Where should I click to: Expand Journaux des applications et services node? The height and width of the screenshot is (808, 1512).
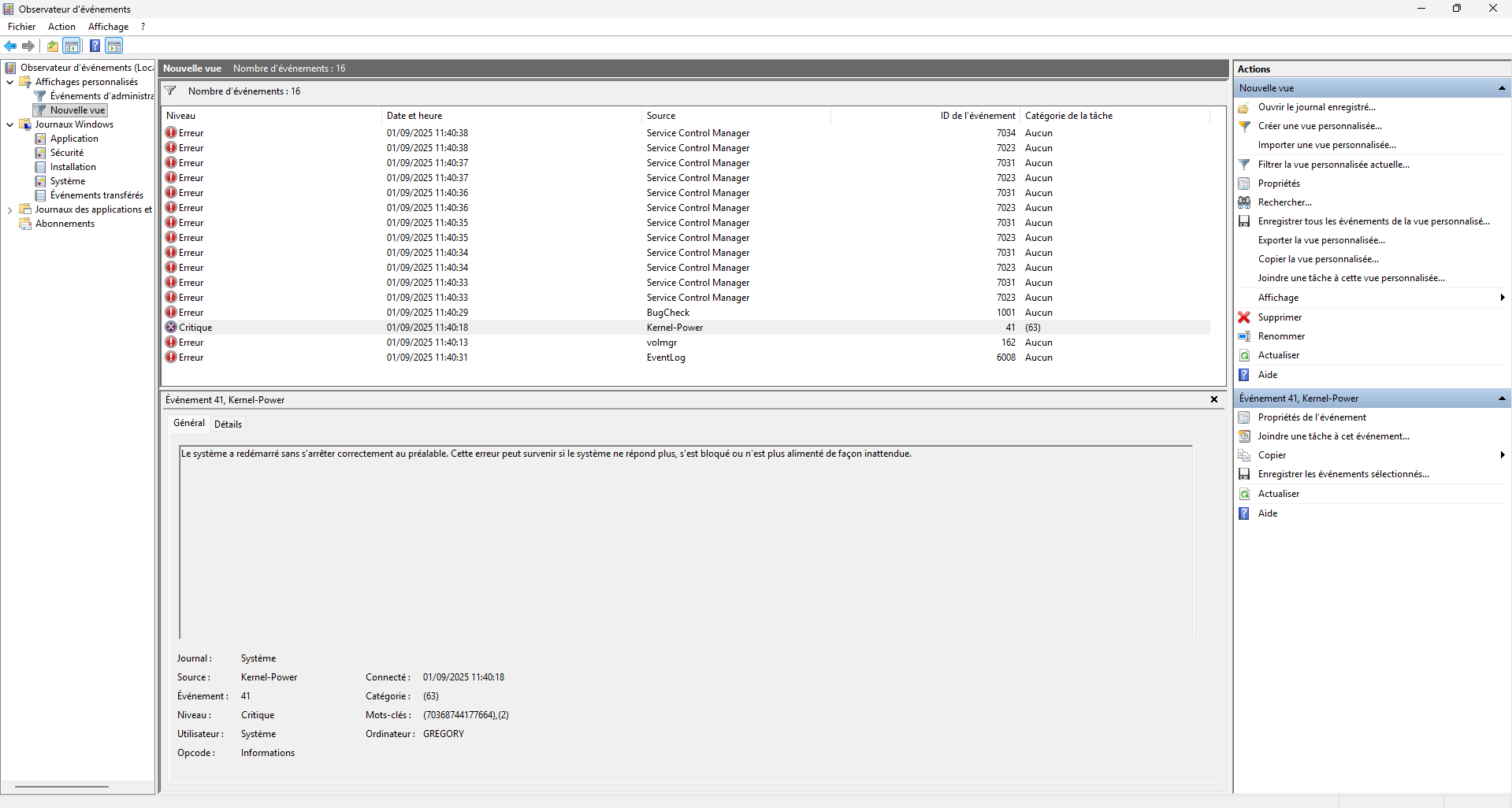9,209
